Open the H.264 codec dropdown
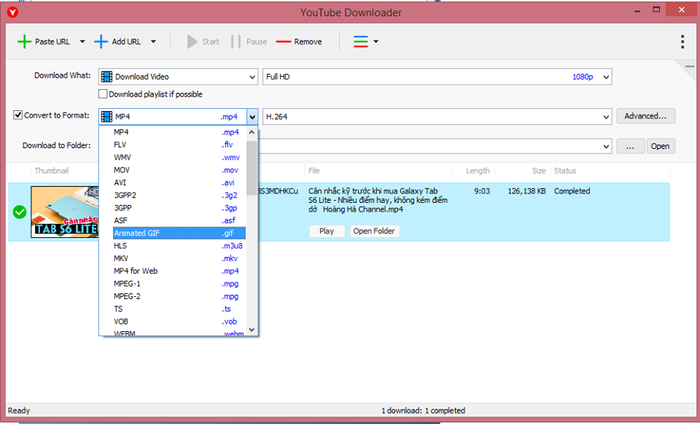 437,117
